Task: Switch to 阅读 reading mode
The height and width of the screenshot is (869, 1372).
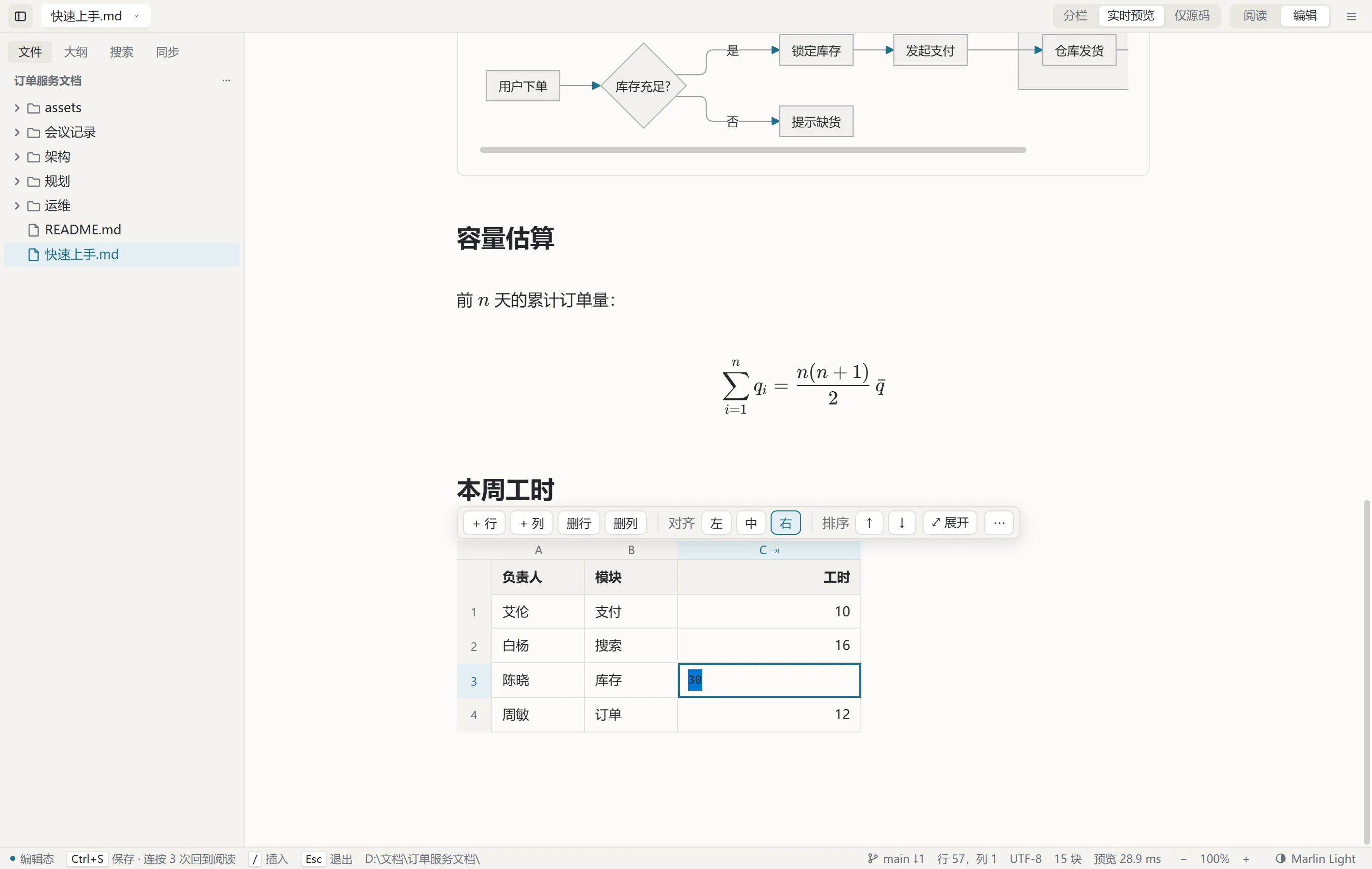Action: 1255,15
